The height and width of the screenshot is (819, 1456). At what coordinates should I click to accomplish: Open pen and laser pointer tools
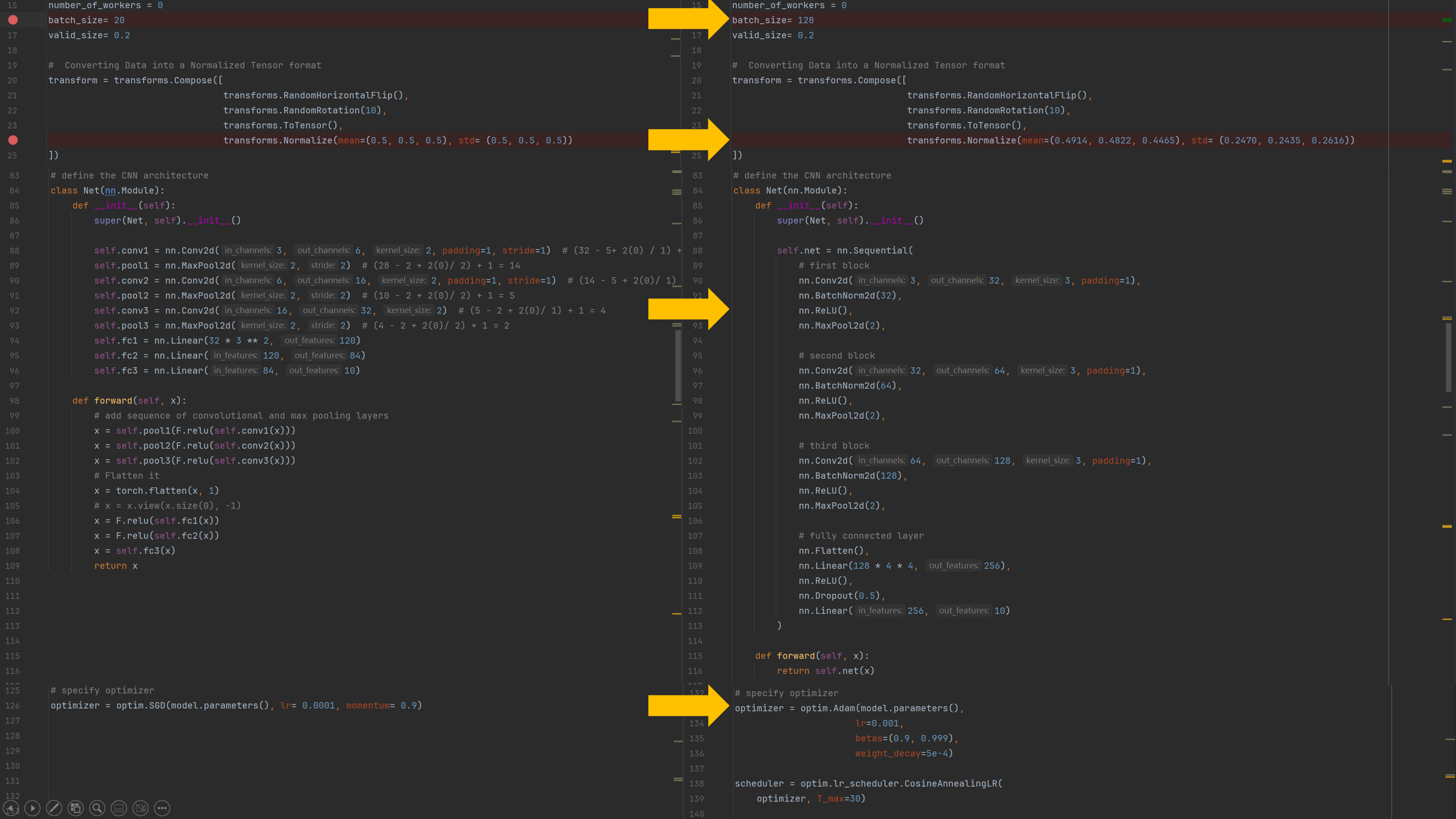[54, 808]
